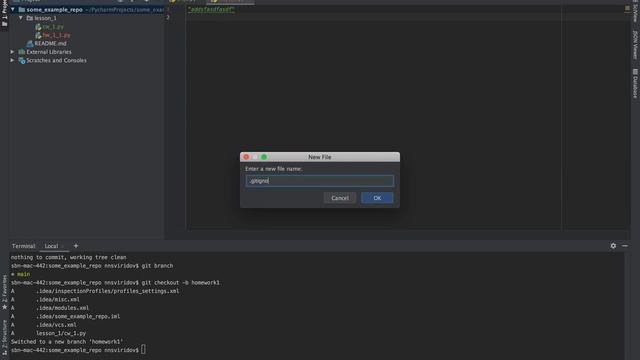640x360 pixels.
Task: Click the new file name input field
Action: 320,181
